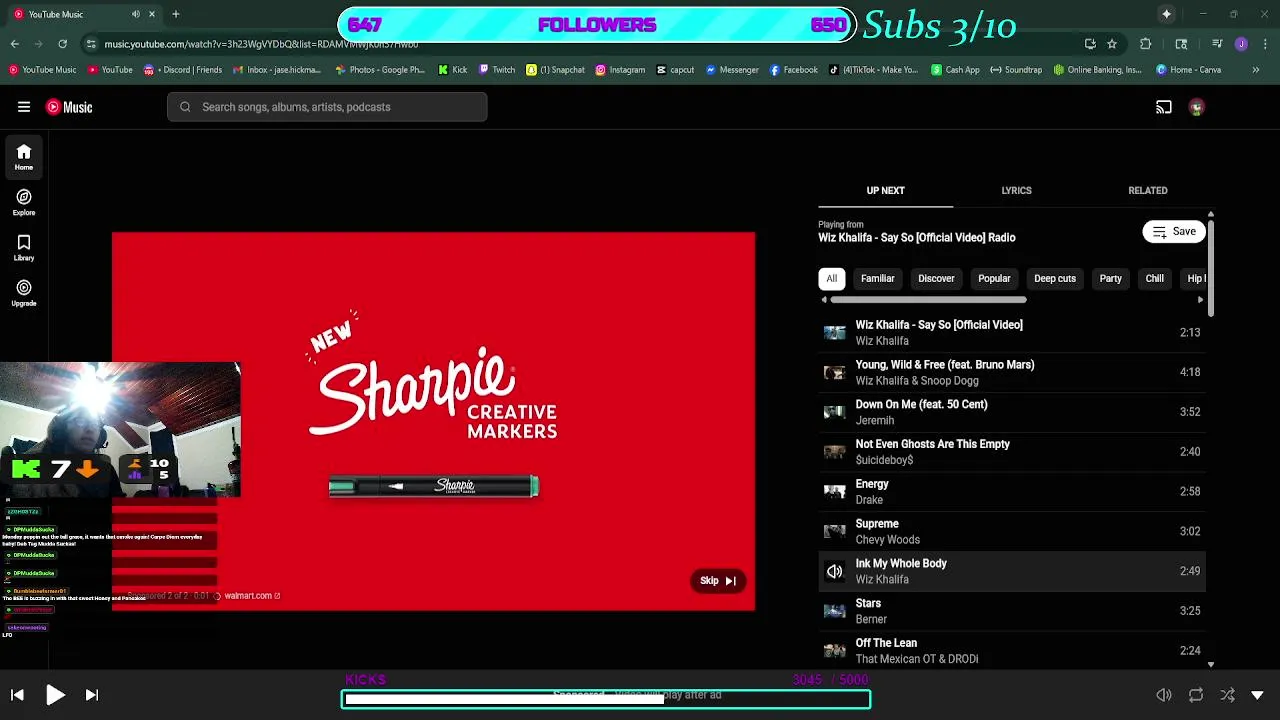1280x720 pixels.
Task: Play Energy by Drake in queue
Action: point(1012,491)
